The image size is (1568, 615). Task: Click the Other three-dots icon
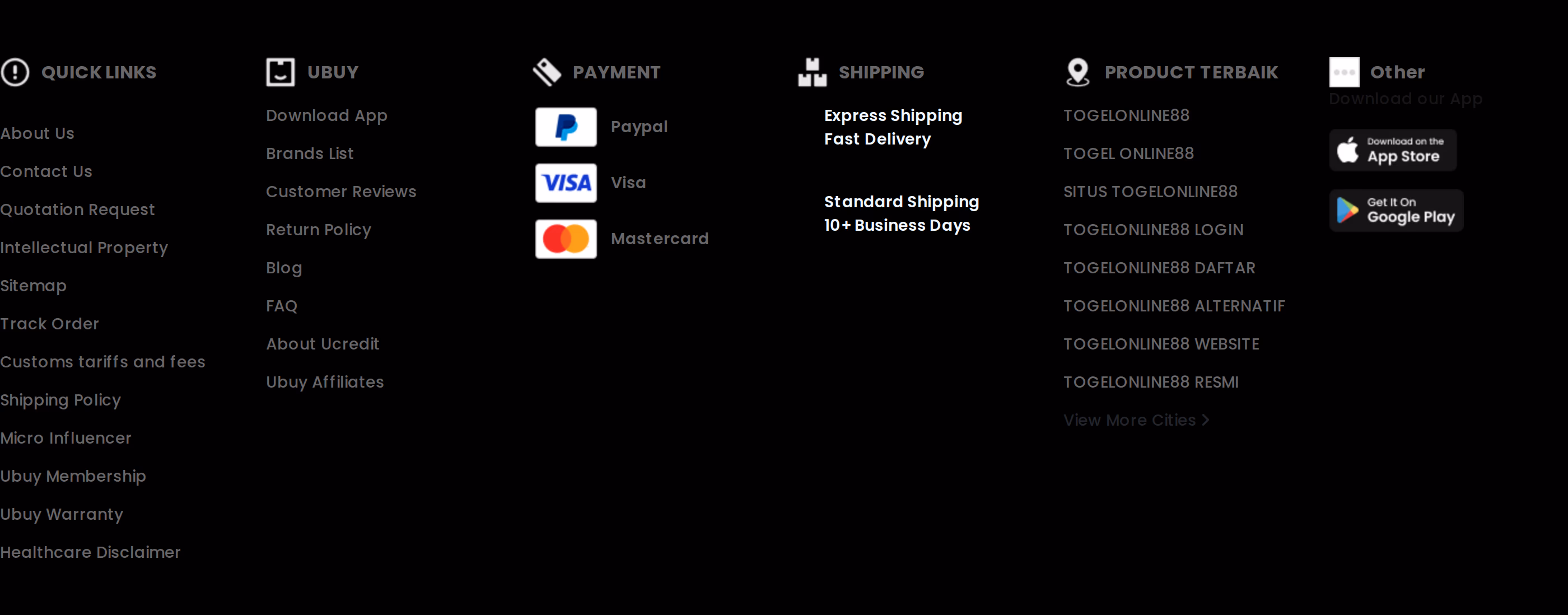click(1344, 72)
